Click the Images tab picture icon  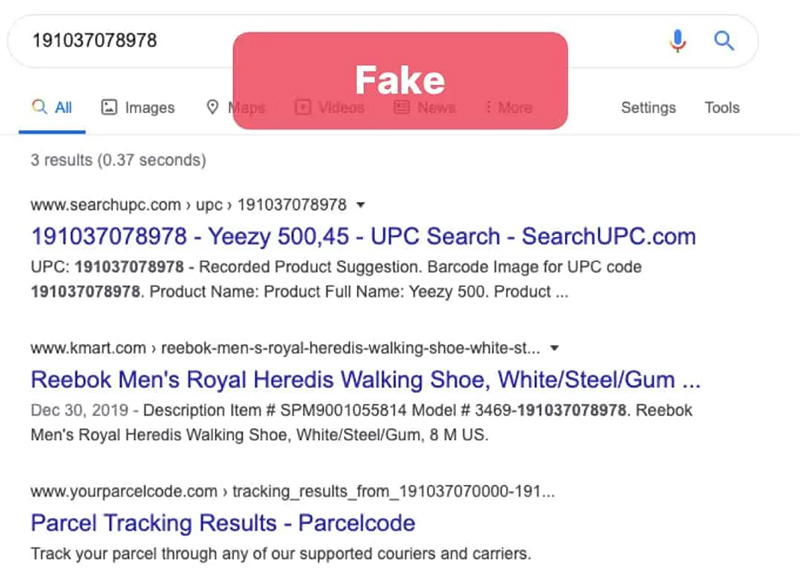(x=109, y=107)
